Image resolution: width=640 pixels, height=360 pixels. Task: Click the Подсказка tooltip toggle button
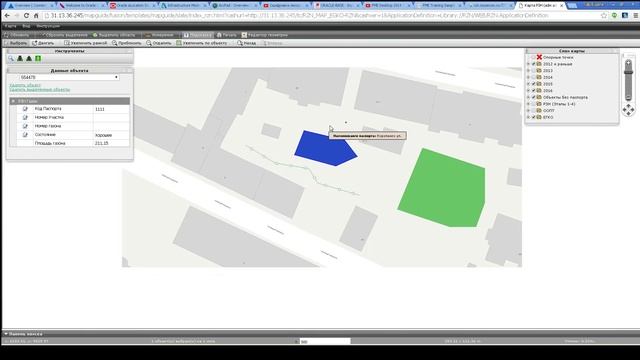click(198, 35)
